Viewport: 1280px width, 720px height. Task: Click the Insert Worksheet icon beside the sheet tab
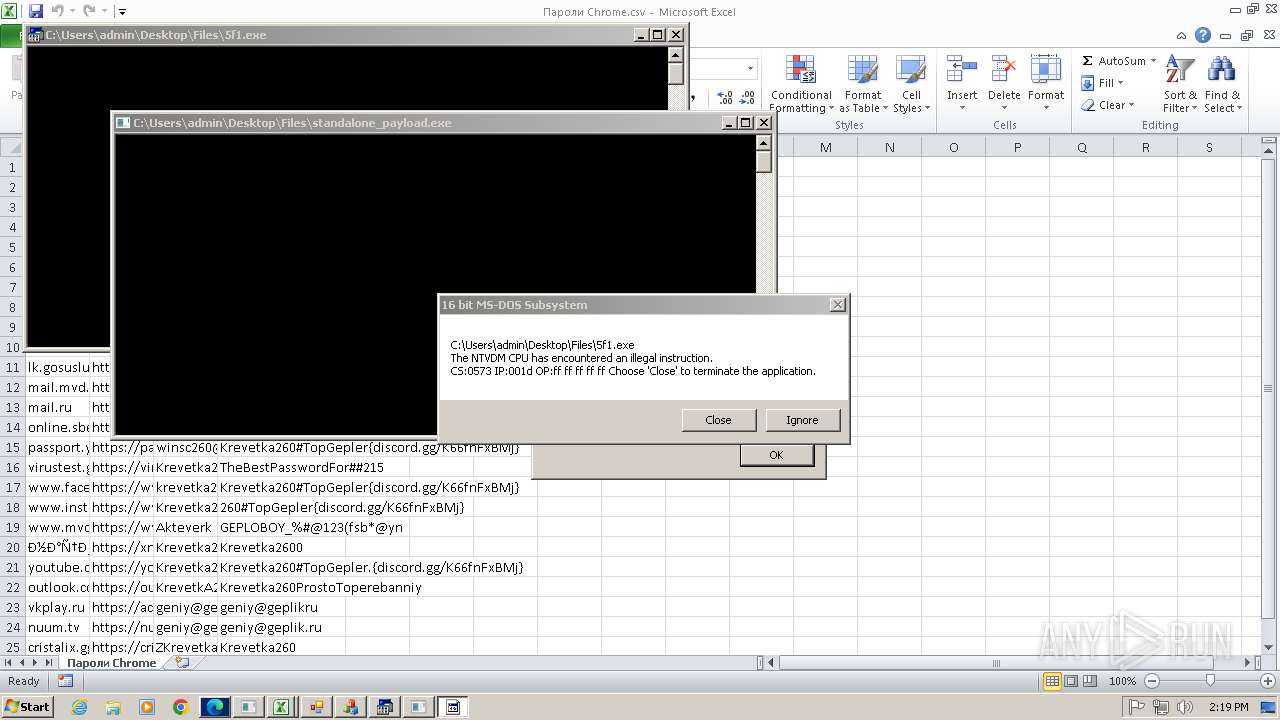[181, 663]
